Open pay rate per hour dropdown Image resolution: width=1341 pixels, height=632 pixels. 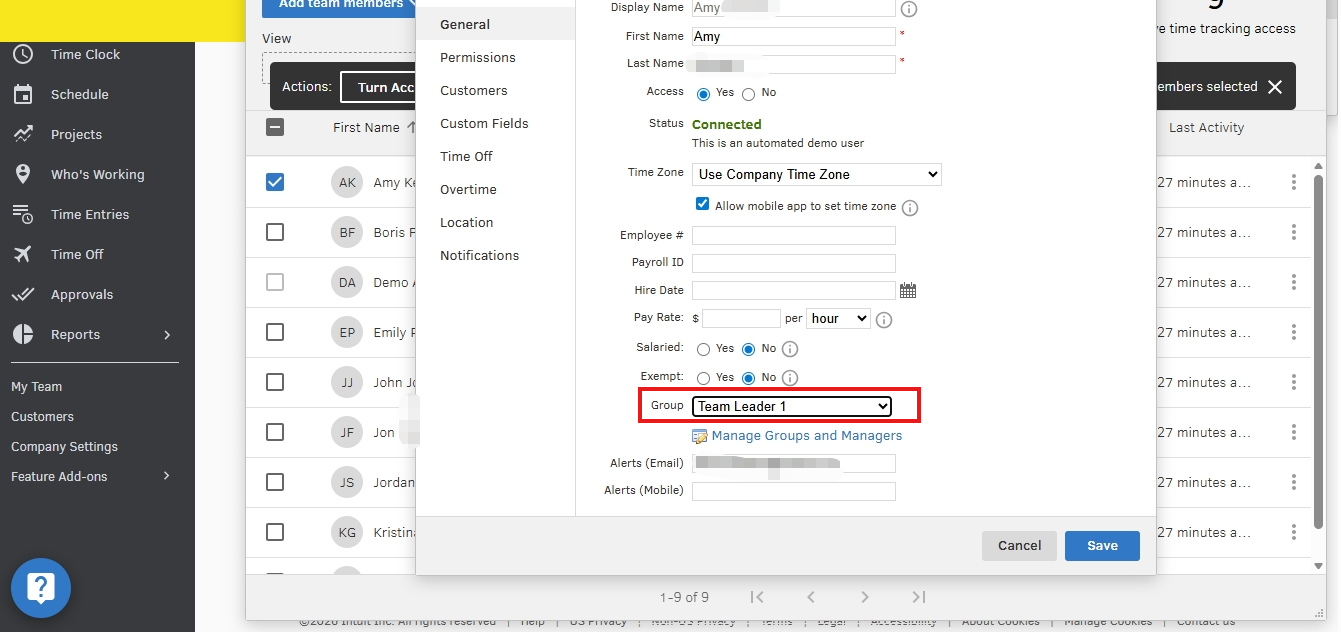tap(838, 319)
